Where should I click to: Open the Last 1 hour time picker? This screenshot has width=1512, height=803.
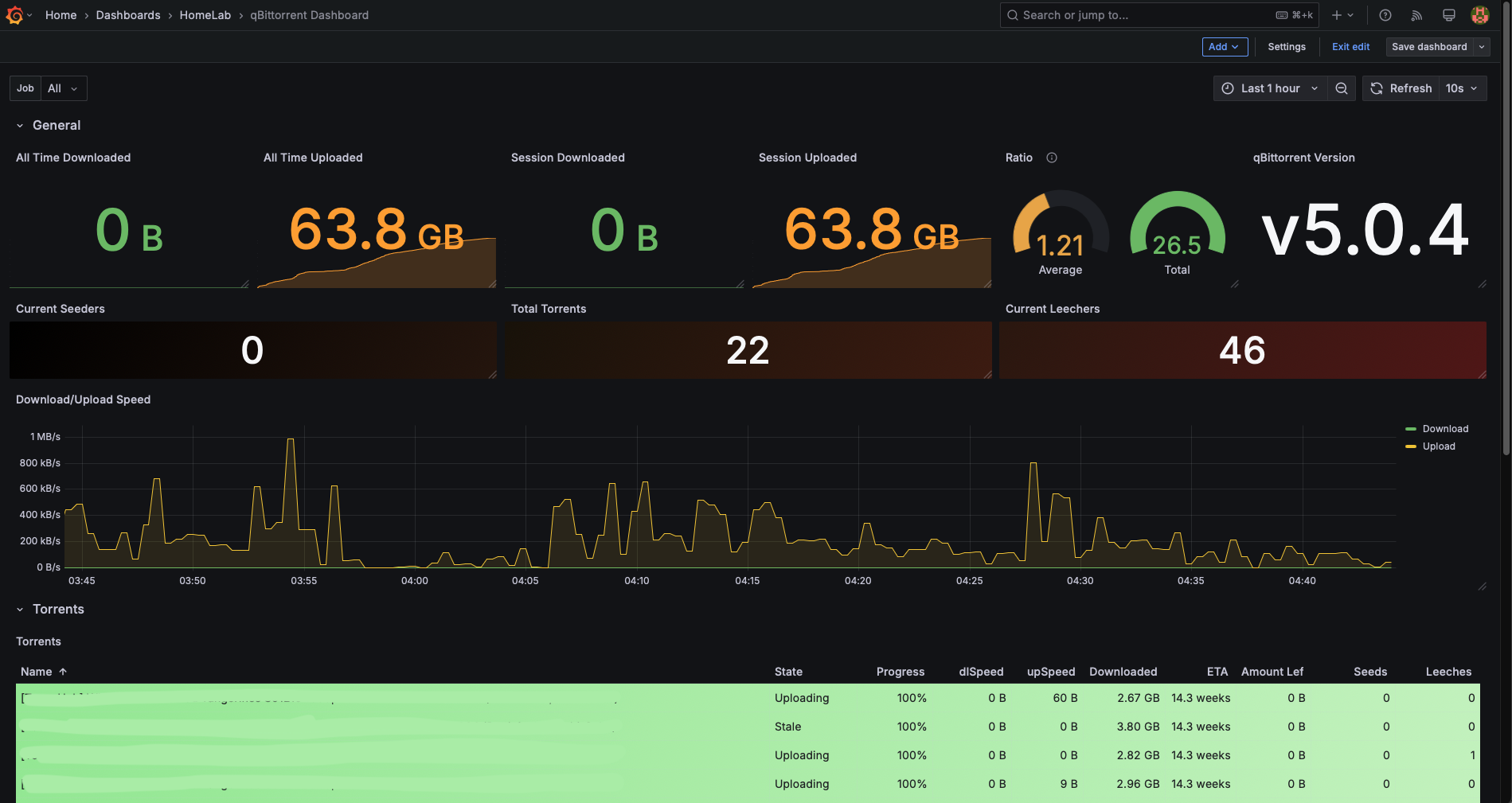pyautogui.click(x=1270, y=88)
